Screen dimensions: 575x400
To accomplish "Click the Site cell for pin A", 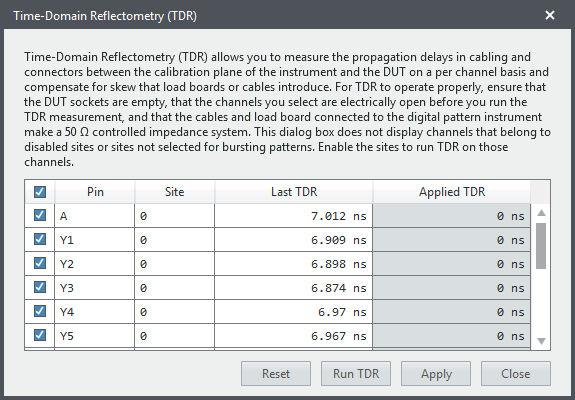I will [175, 216].
